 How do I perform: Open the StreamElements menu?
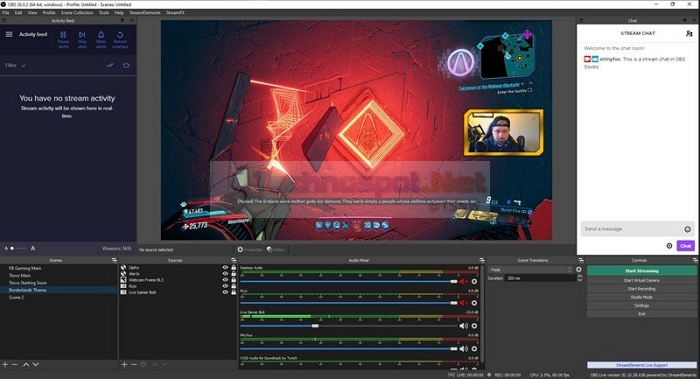tap(145, 12)
